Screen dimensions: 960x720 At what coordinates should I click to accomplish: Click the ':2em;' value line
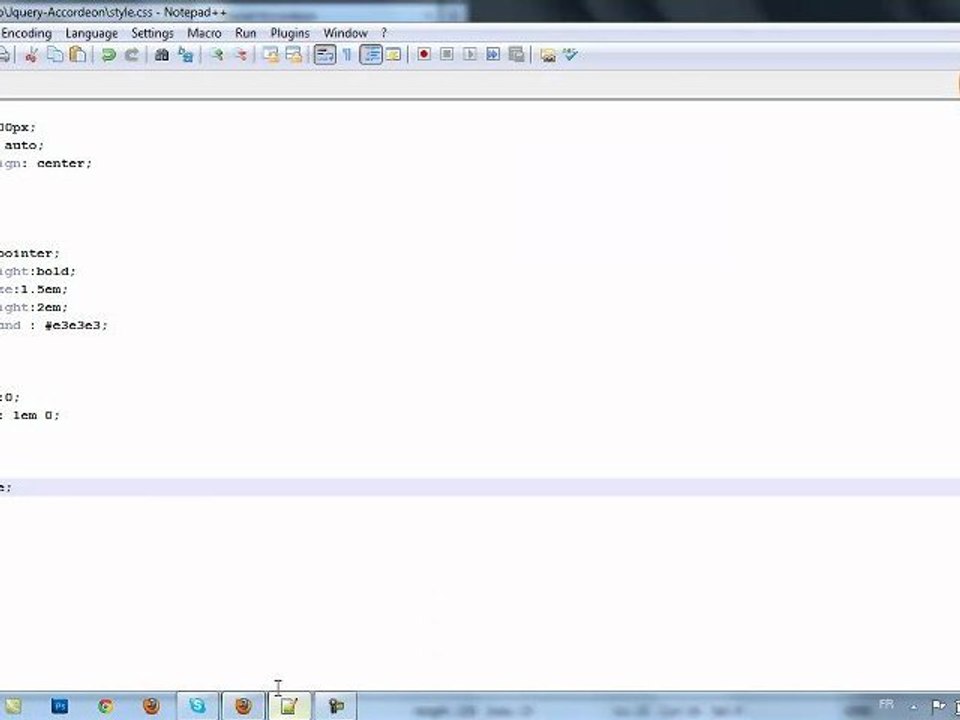pyautogui.click(x=48, y=307)
